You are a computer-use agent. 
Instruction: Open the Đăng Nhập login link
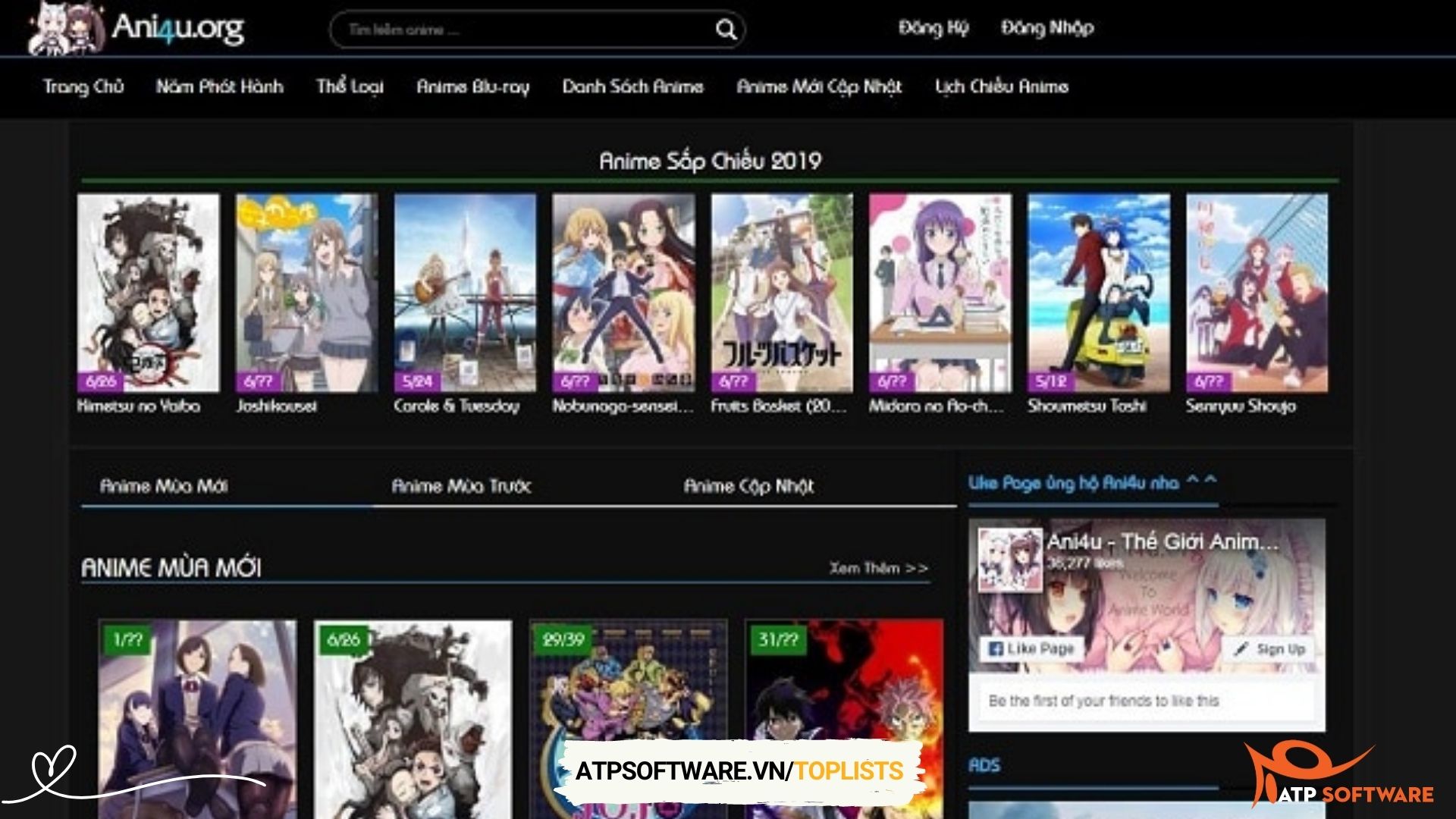(1047, 28)
